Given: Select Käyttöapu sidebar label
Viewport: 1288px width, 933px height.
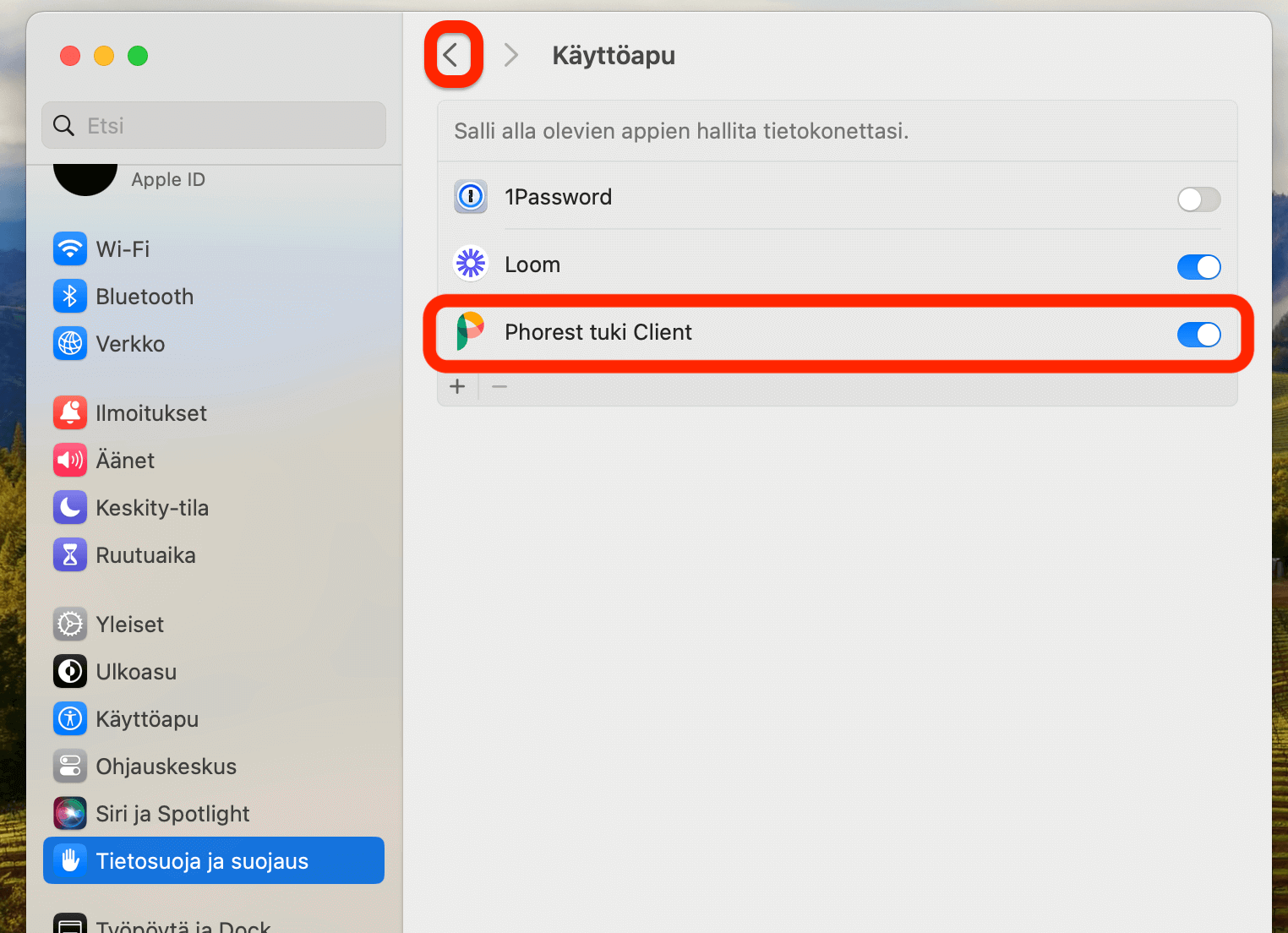Looking at the screenshot, I should (x=147, y=719).
